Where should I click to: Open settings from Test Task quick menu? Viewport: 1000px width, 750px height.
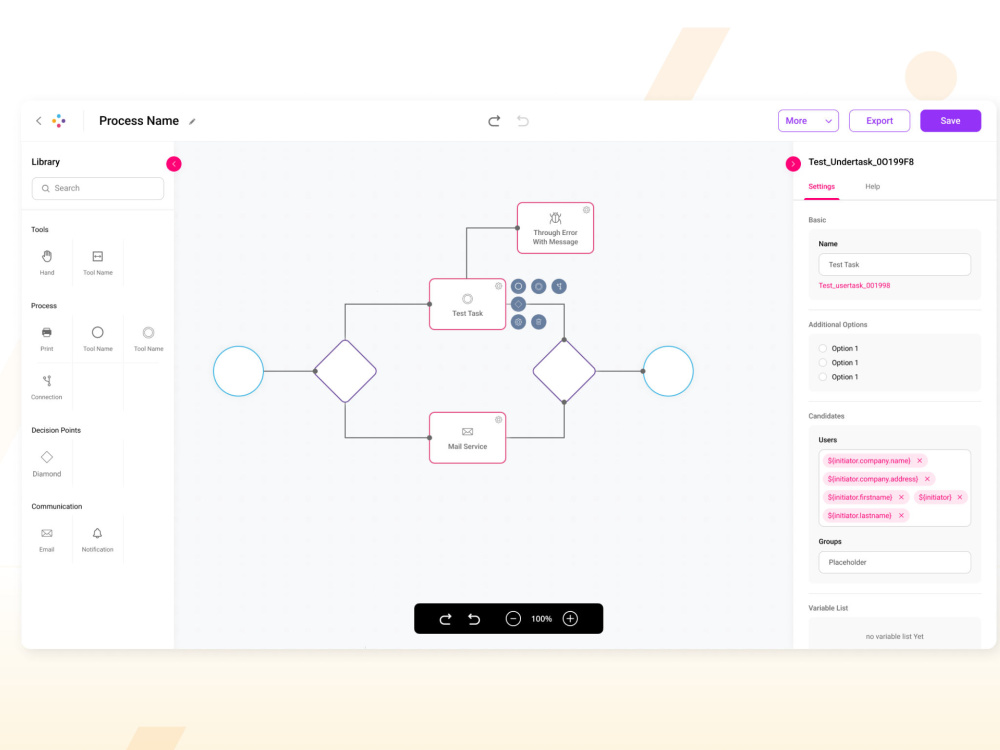click(518, 322)
